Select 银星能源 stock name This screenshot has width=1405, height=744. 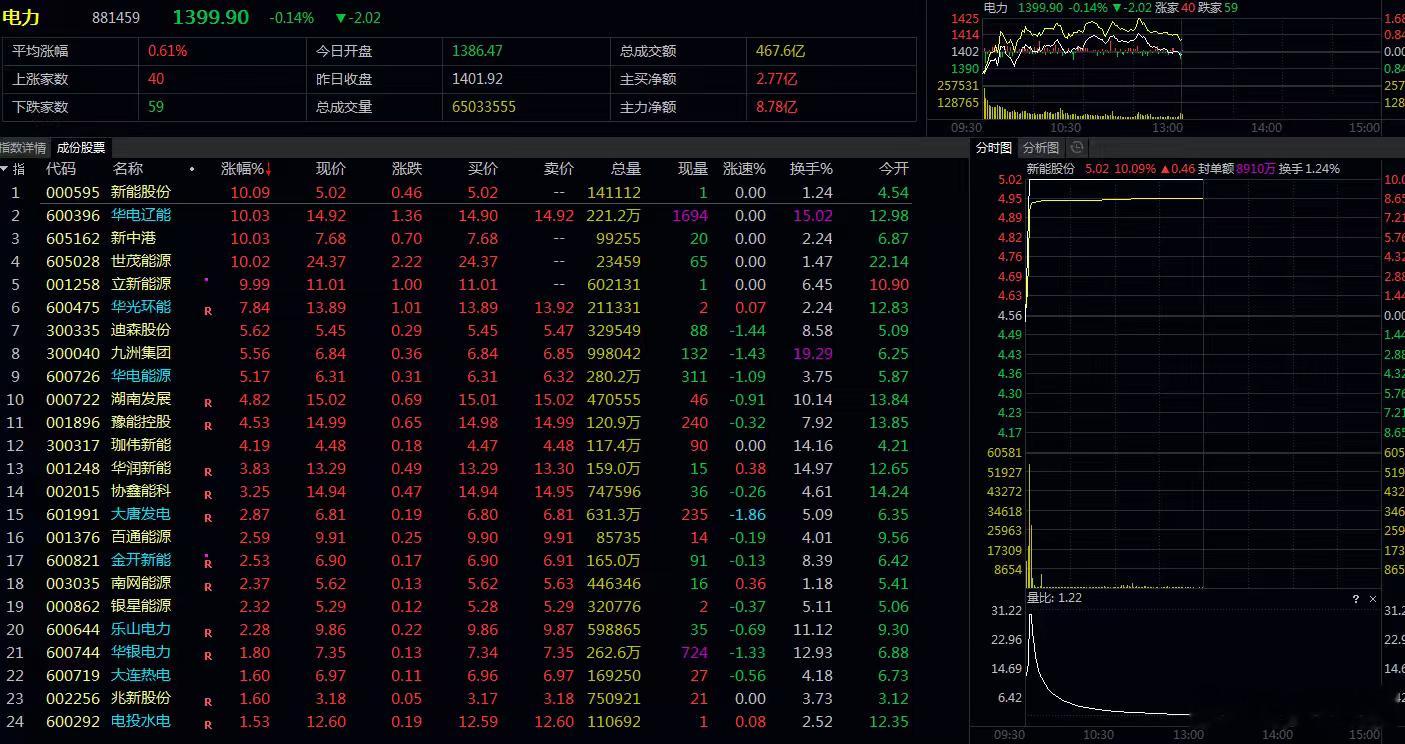tap(141, 606)
